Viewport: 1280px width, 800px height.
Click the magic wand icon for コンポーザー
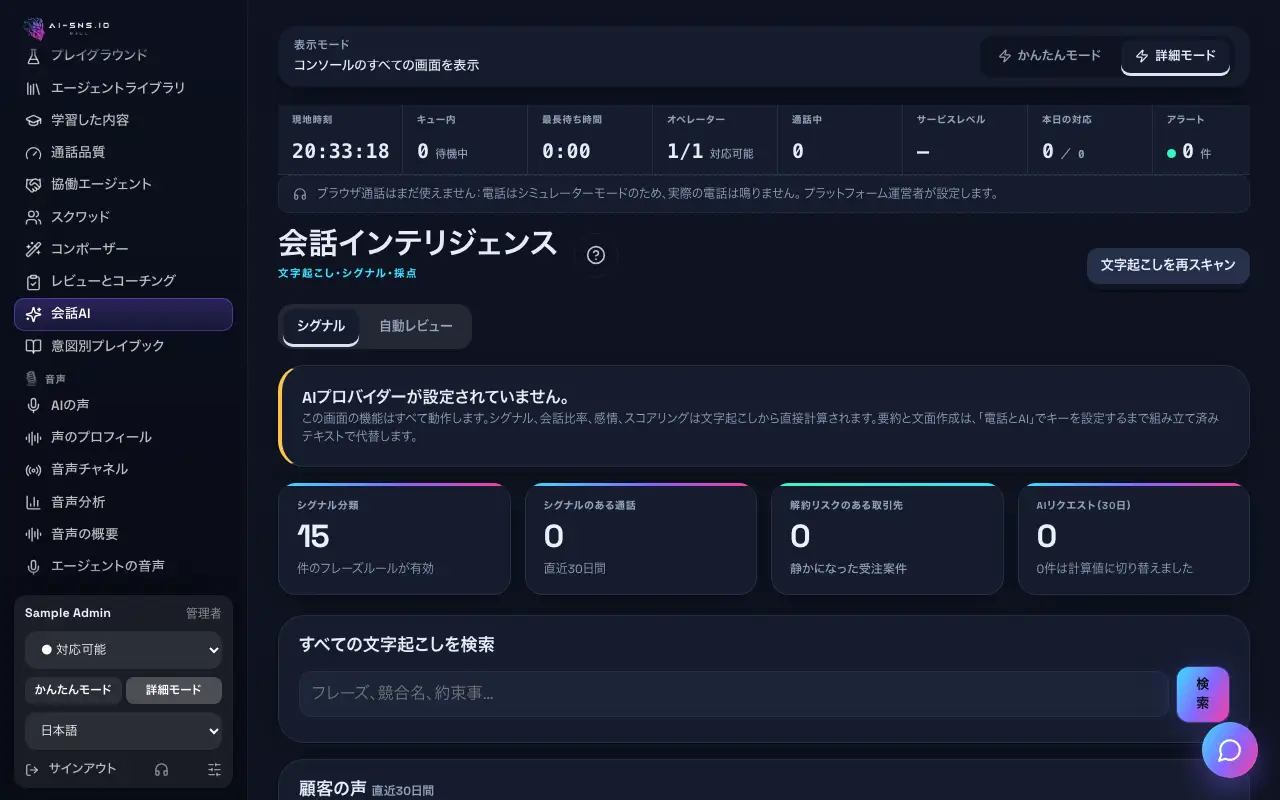[33, 249]
